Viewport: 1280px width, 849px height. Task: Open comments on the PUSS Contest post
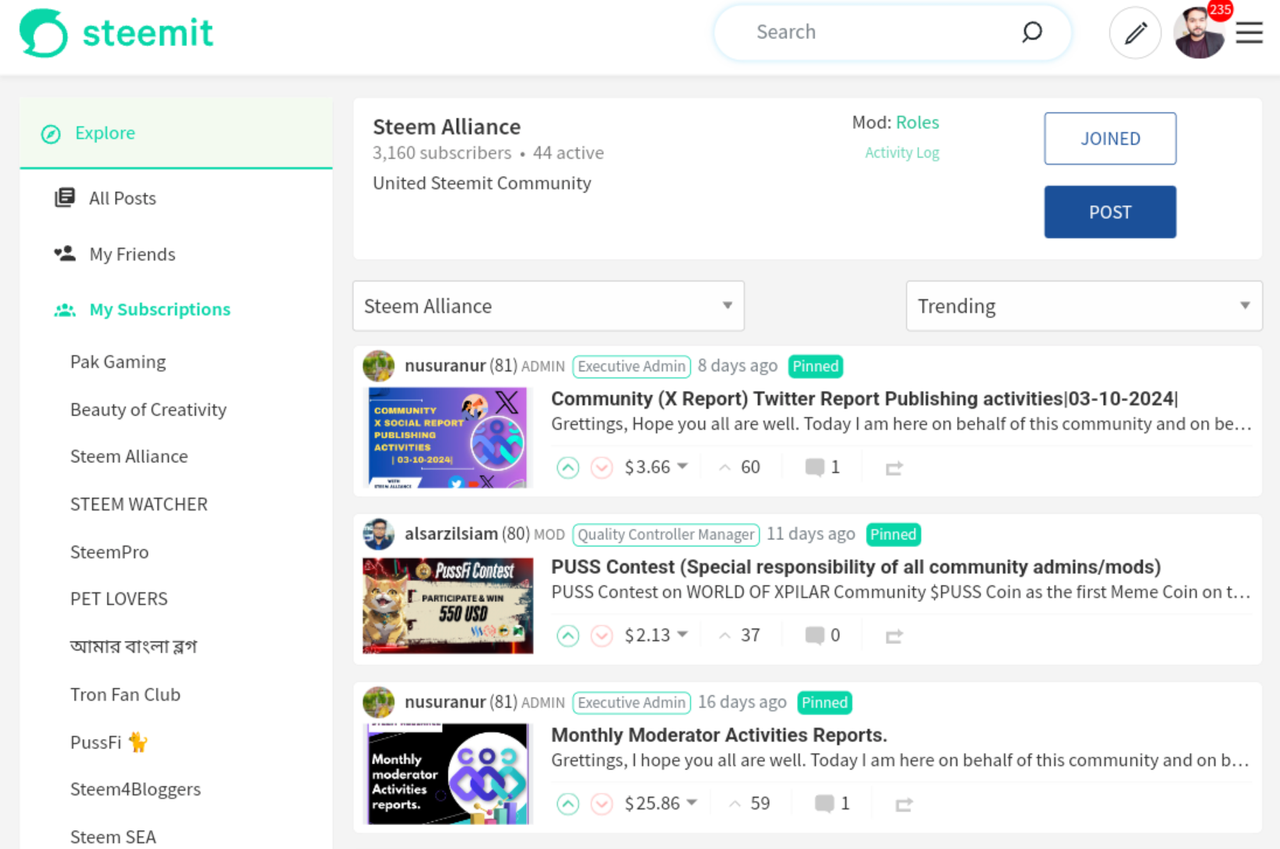pos(822,635)
